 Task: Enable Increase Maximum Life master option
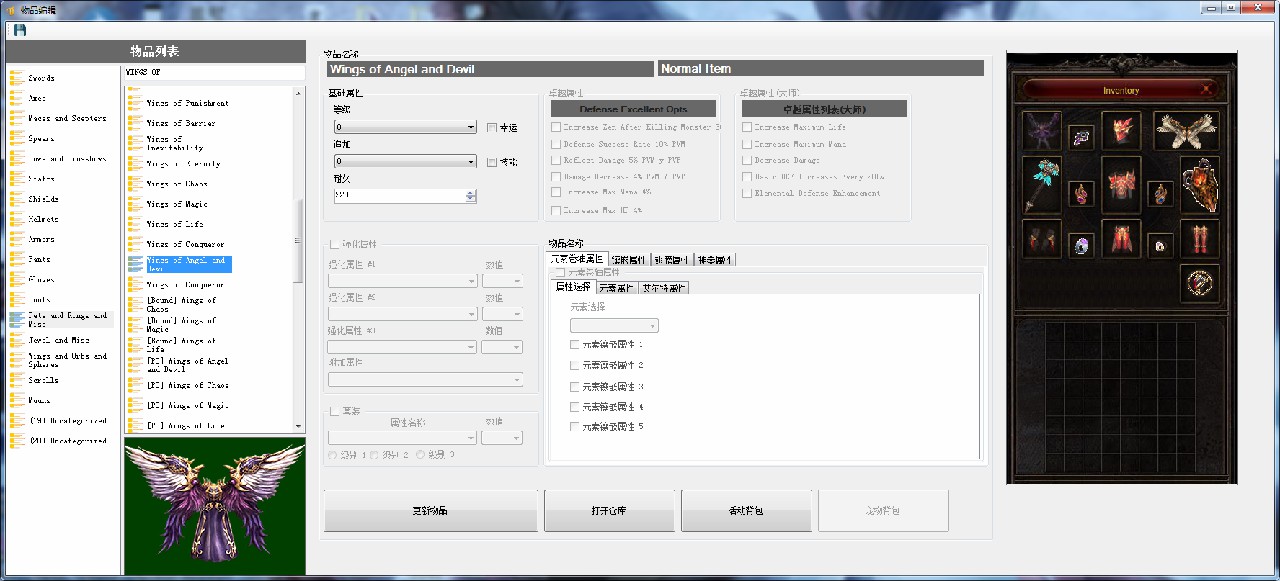point(747,127)
